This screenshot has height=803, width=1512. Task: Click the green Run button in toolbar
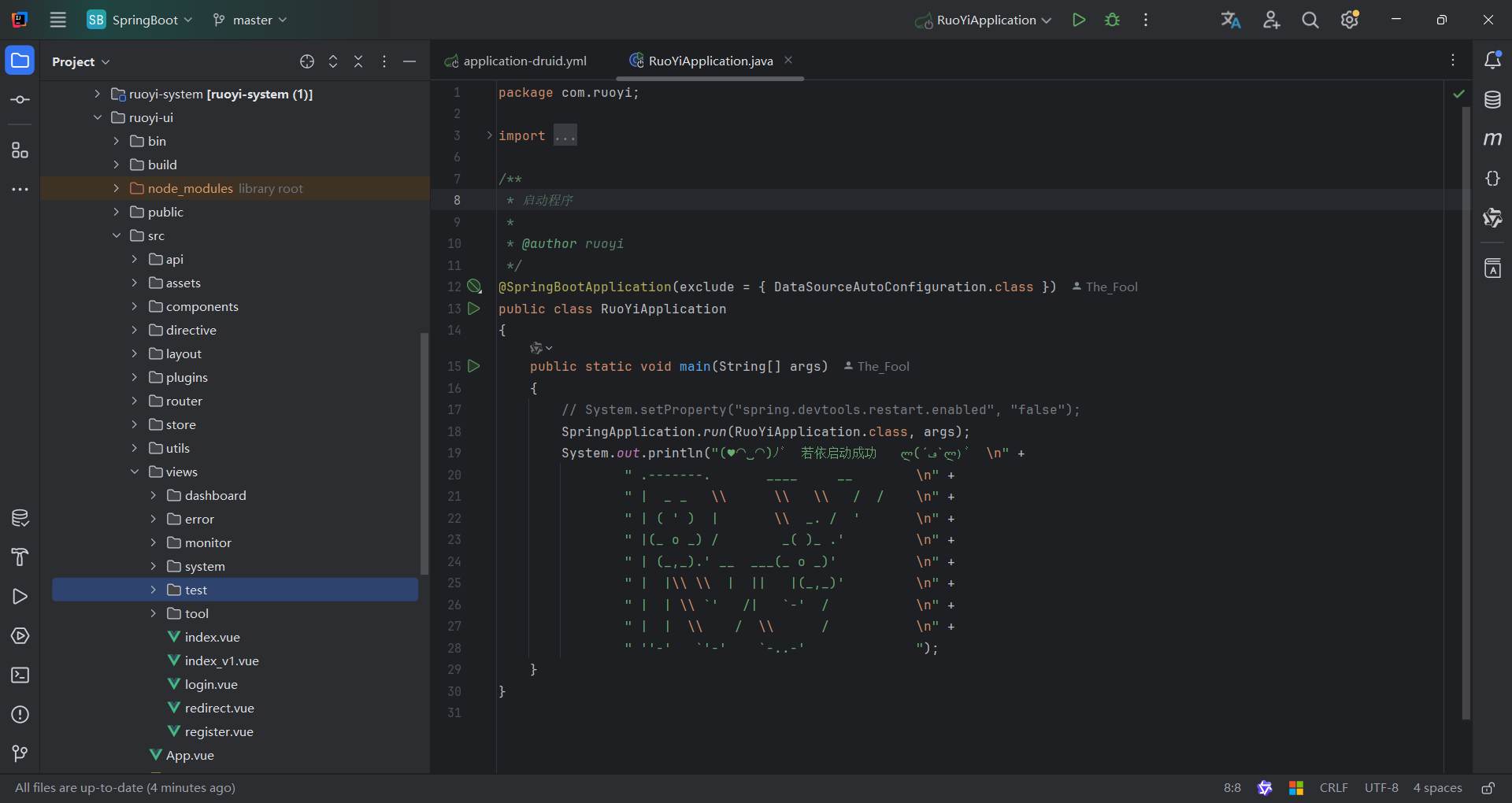pyautogui.click(x=1079, y=20)
